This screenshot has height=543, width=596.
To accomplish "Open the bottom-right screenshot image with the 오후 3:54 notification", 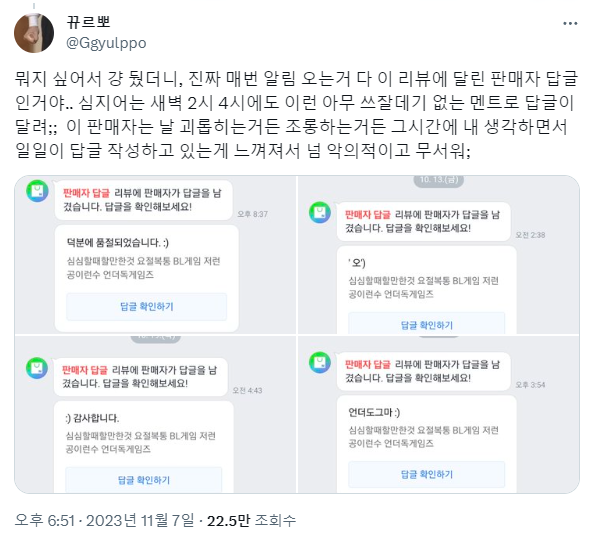I will click(439, 415).
